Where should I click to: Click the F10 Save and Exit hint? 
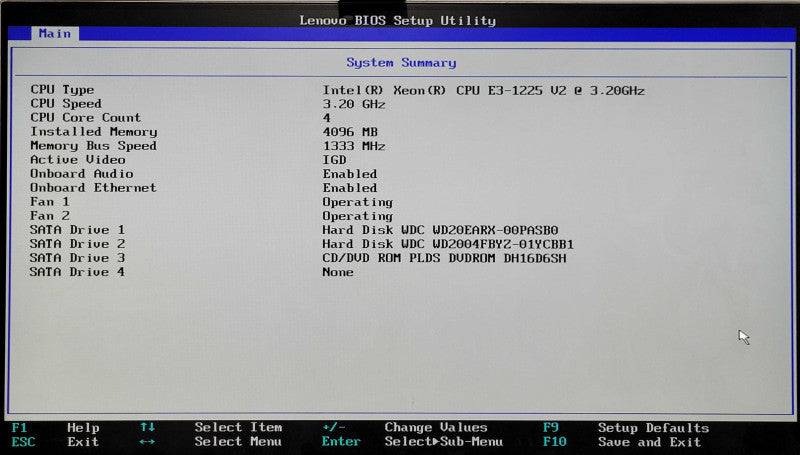point(622,442)
